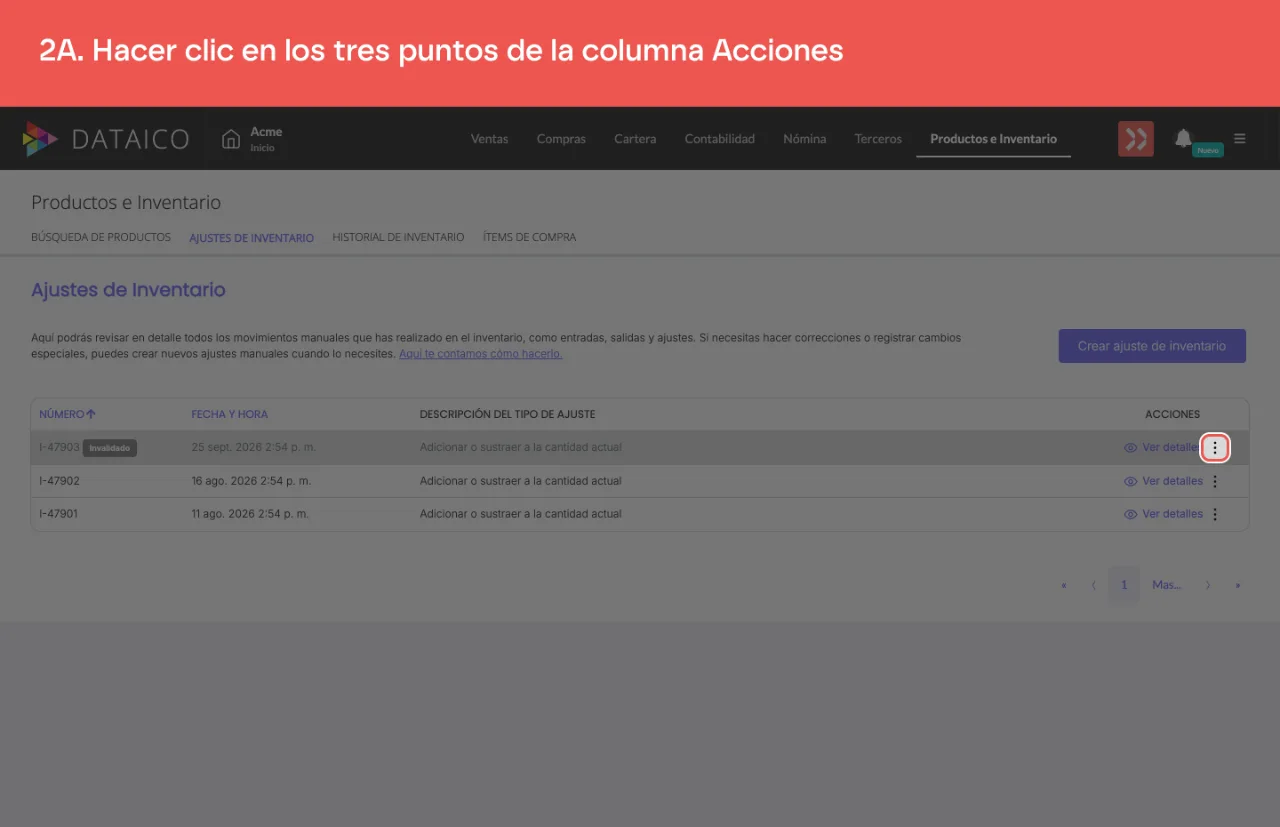The height and width of the screenshot is (827, 1280).
Task: Click the eye icon for I-47902
Action: pos(1131,481)
